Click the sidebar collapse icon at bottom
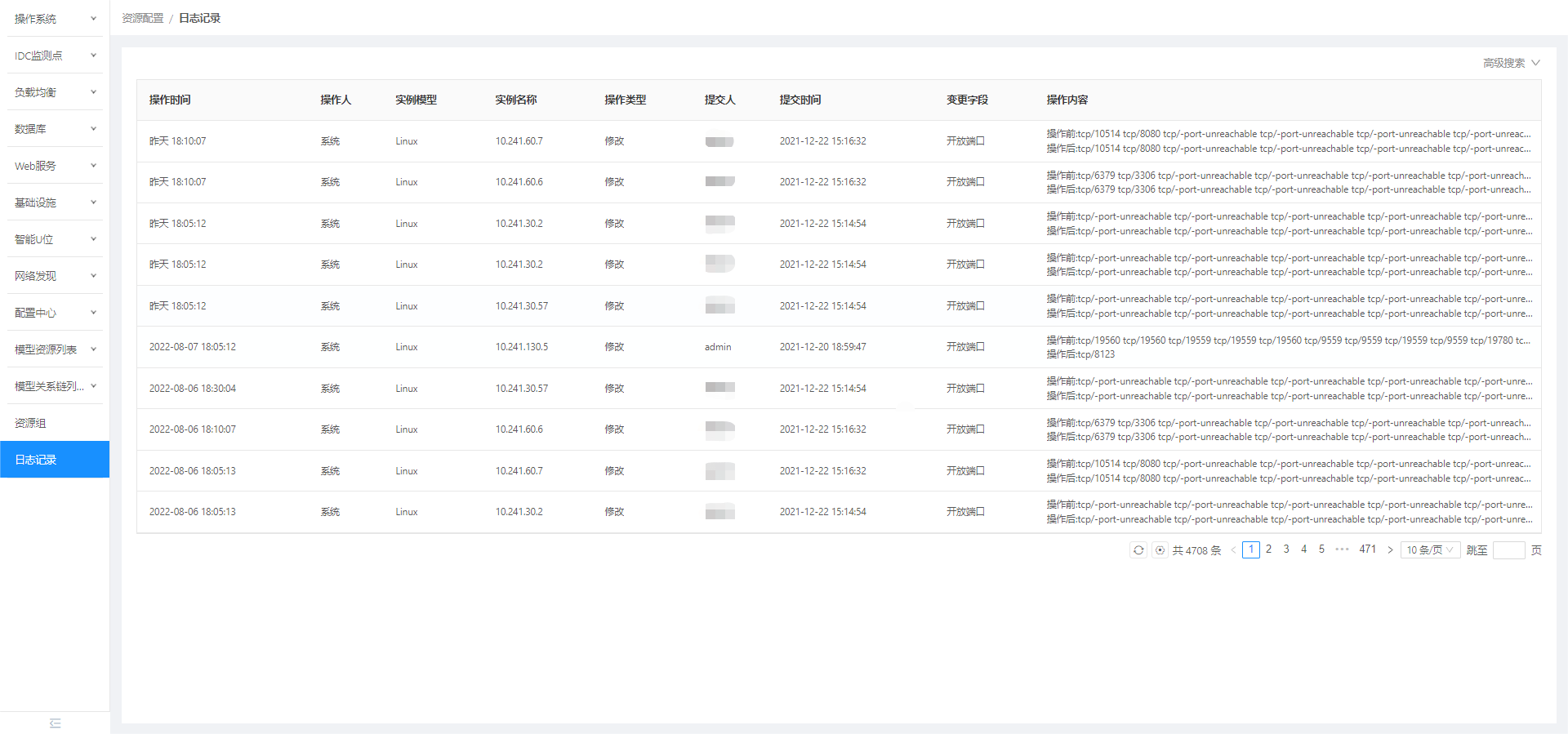This screenshot has height=734, width=1568. point(55,723)
